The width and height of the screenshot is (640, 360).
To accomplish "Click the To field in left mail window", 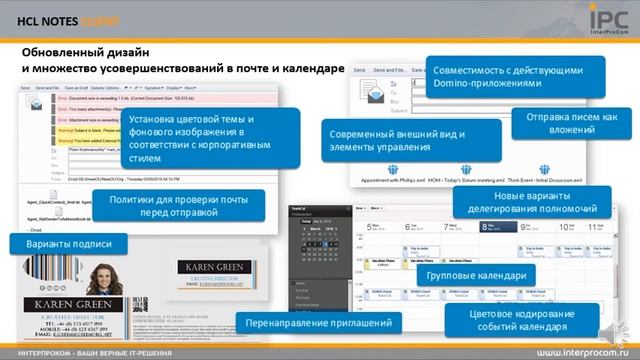I will (94, 150).
